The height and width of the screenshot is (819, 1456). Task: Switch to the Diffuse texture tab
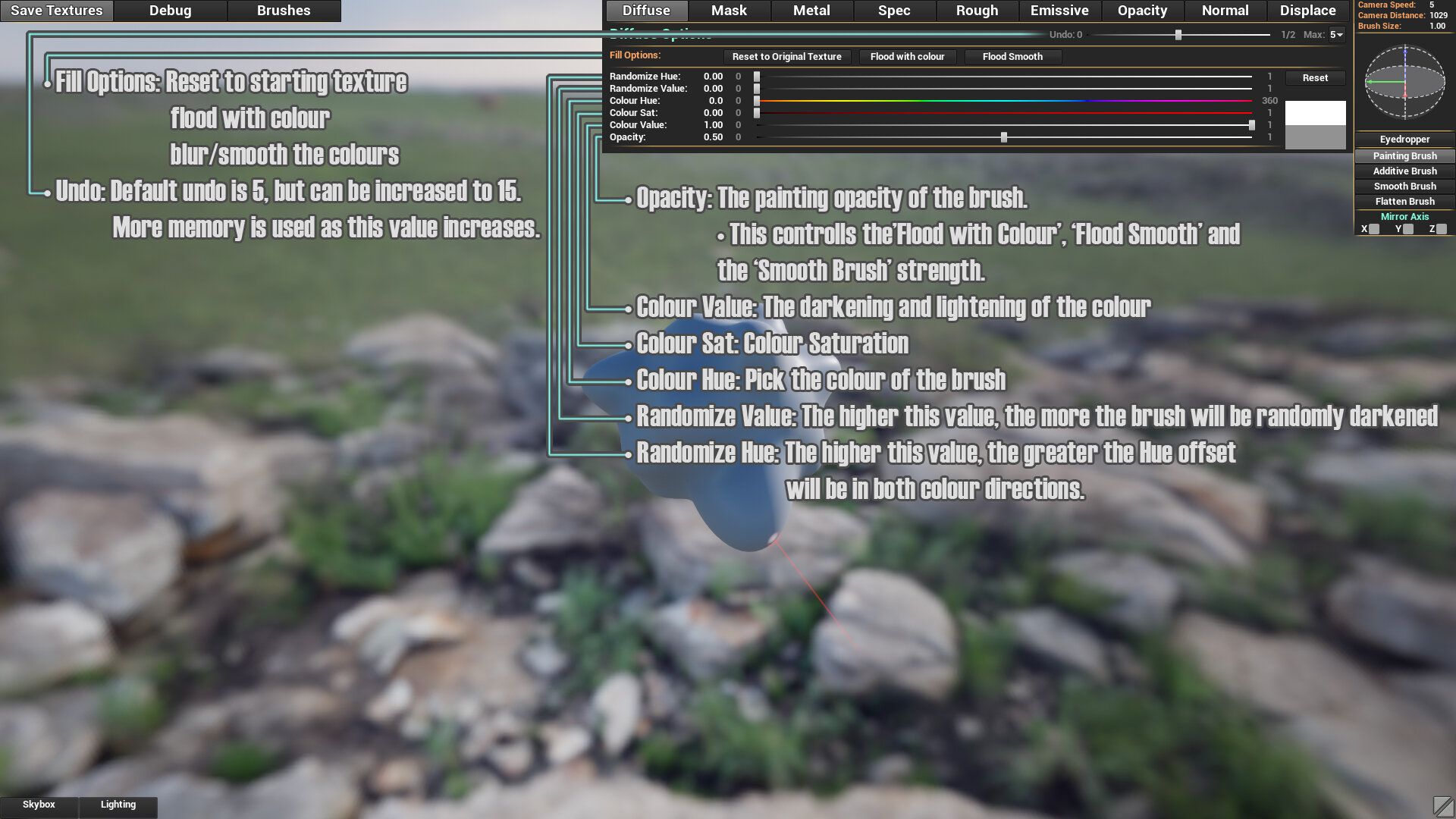[647, 10]
